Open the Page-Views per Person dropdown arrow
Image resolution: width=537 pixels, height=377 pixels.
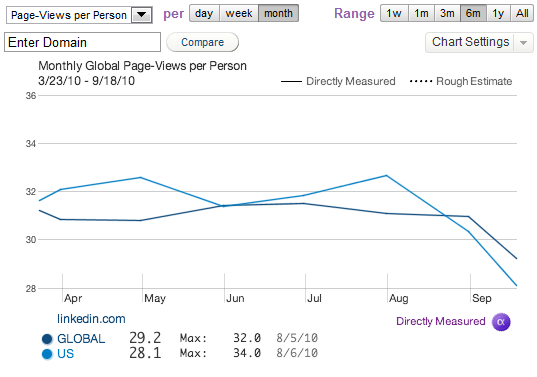pos(141,15)
